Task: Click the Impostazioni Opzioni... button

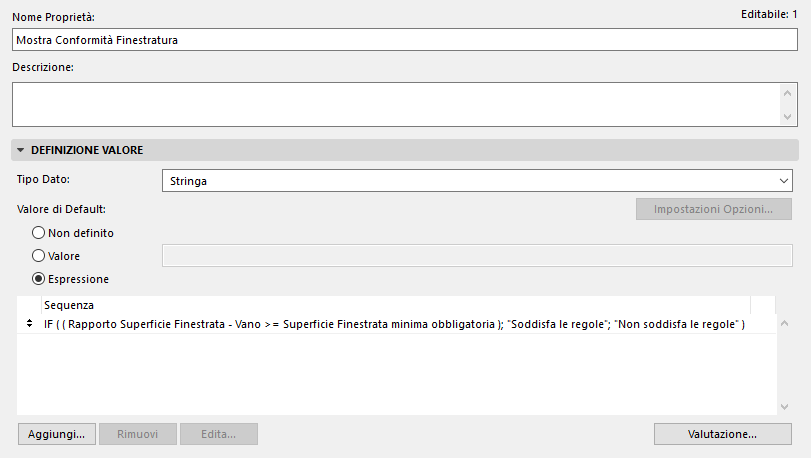Action: (x=713, y=209)
